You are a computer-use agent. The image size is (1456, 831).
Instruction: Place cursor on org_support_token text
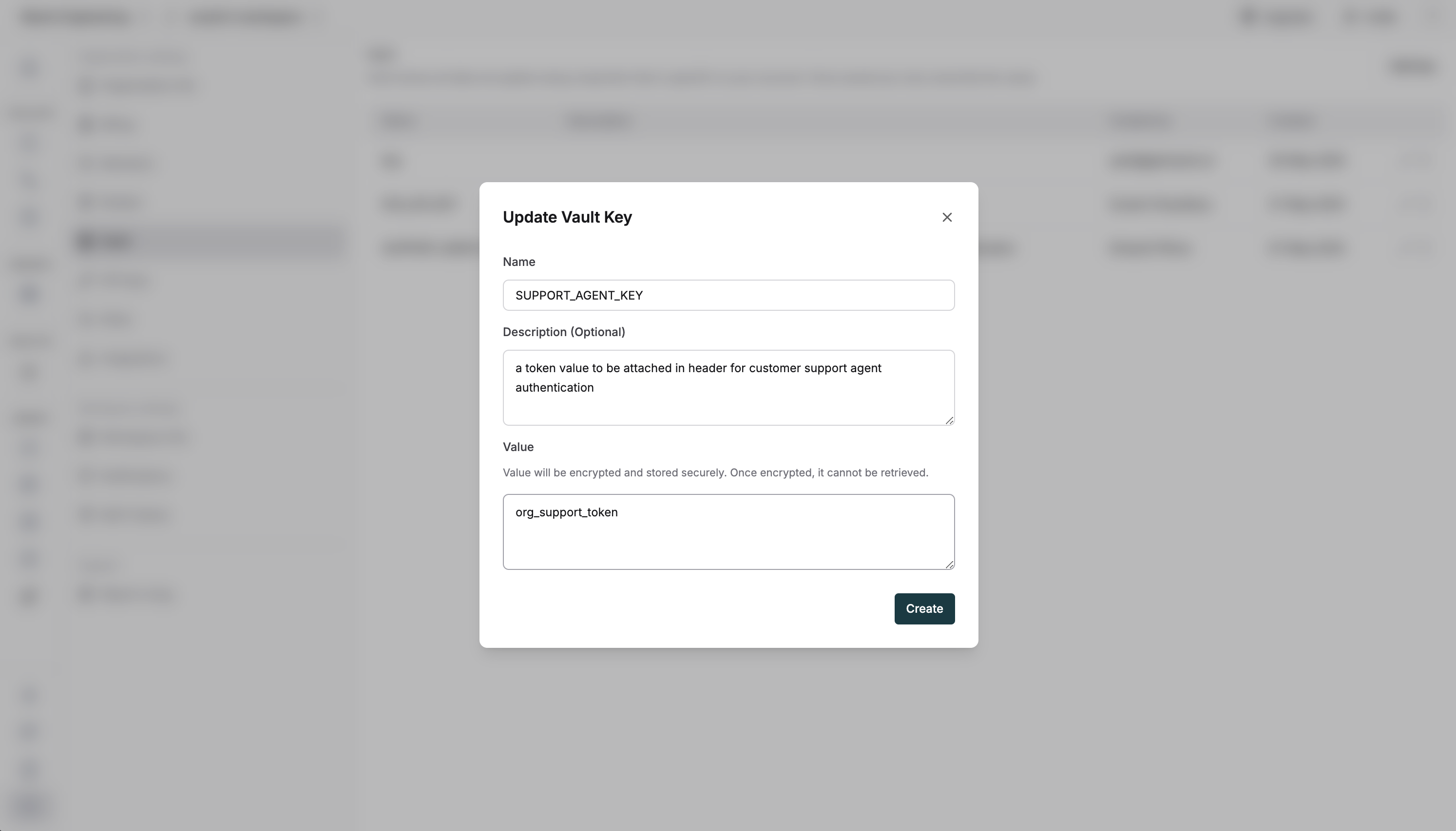coord(566,512)
